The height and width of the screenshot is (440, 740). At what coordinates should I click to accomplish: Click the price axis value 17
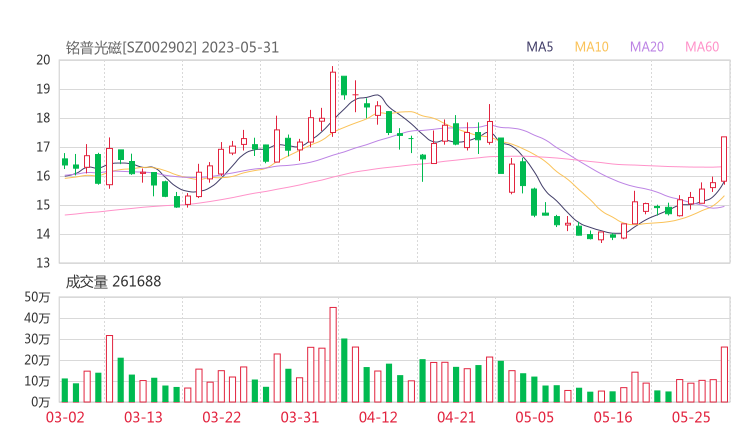pos(43,147)
